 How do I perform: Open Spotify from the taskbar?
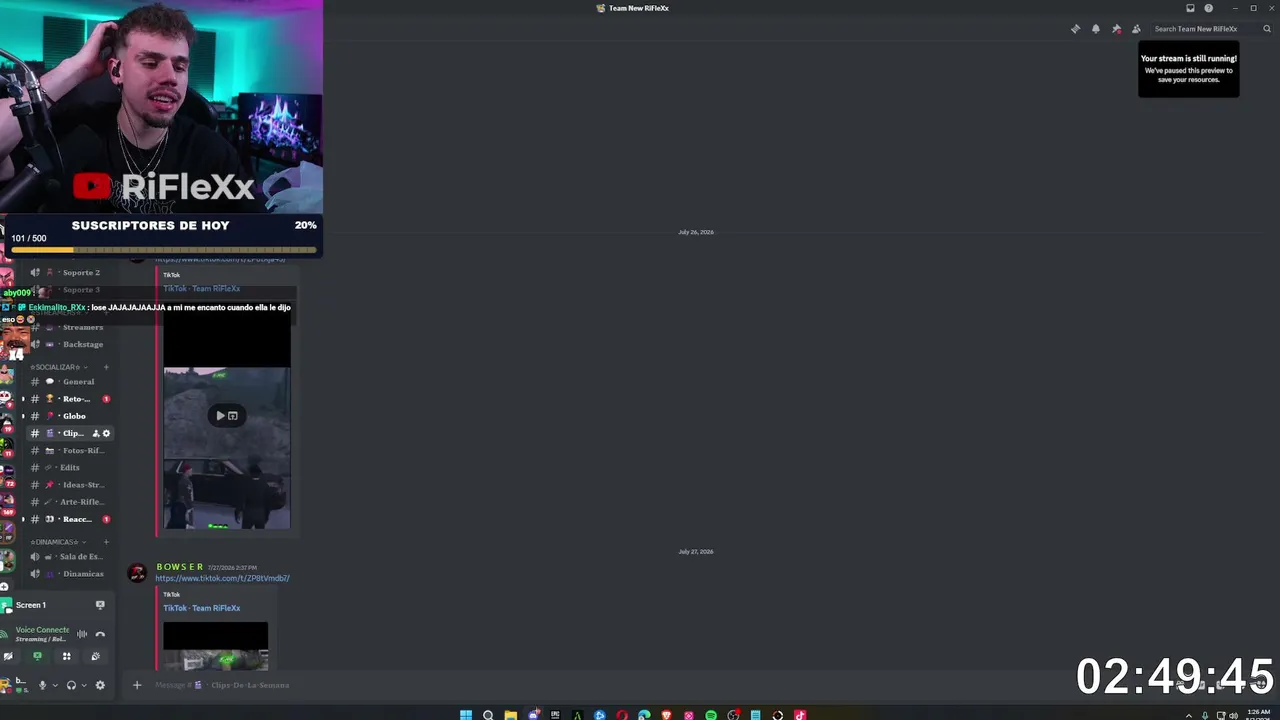coord(711,715)
